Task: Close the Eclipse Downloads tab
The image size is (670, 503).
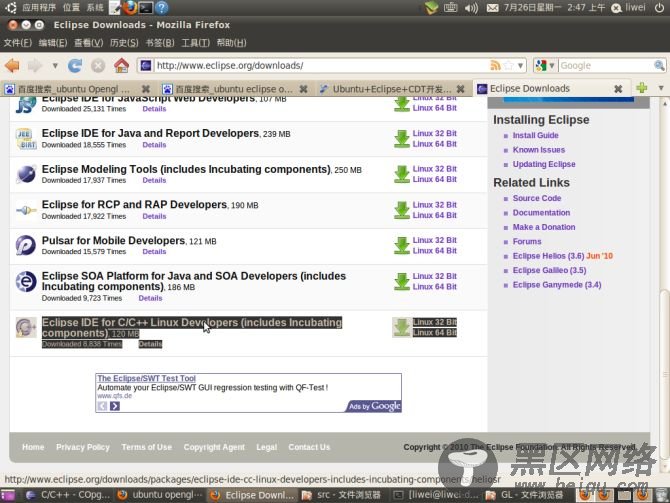Action: tap(618, 89)
